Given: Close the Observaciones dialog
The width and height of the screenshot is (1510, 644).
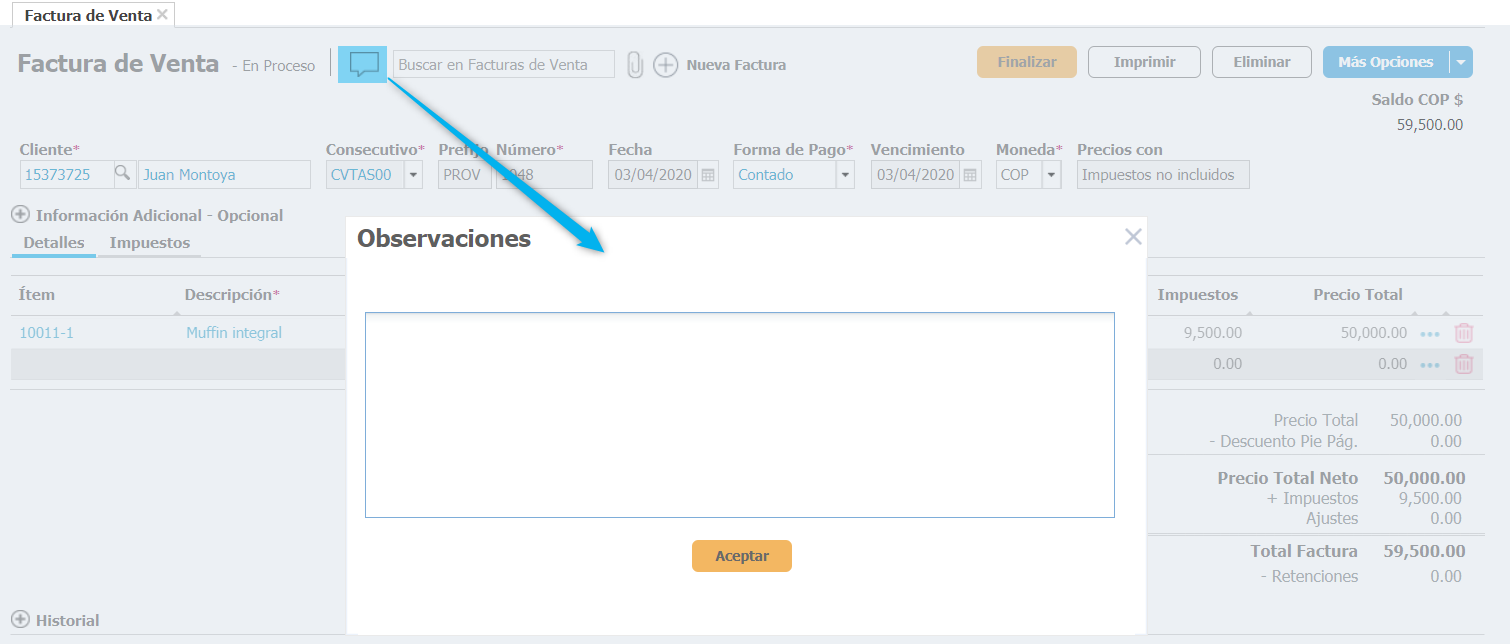Looking at the screenshot, I should click(x=1132, y=237).
